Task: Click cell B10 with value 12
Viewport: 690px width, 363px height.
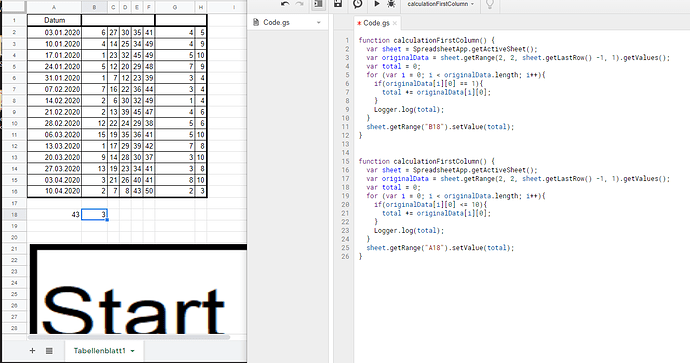Action: [x=94, y=123]
